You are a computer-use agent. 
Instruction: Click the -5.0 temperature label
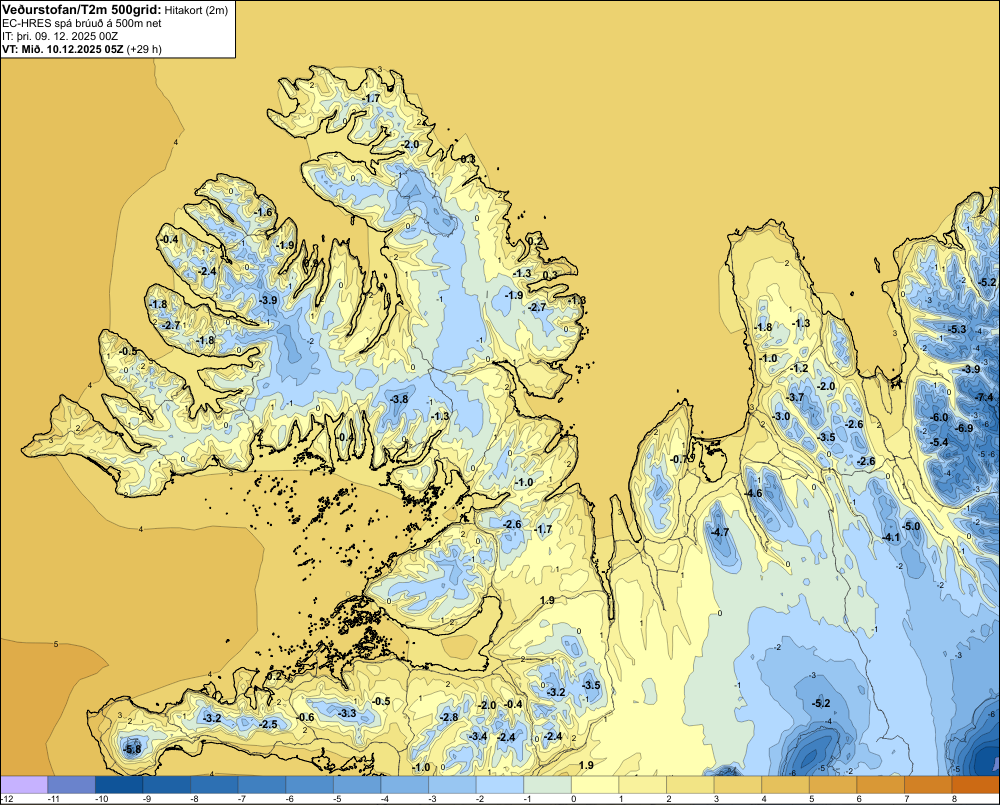pos(911,526)
